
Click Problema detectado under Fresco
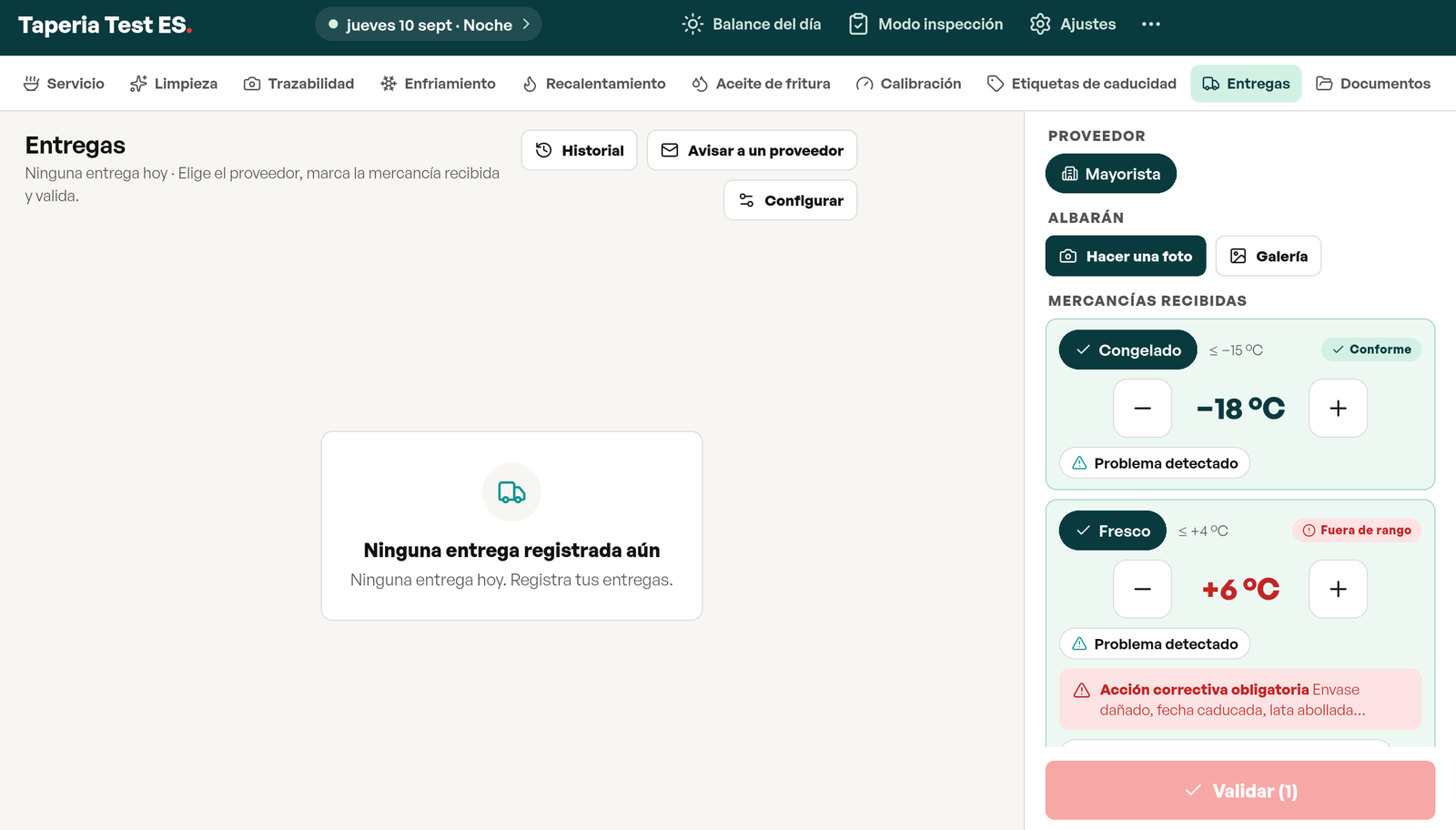point(1154,643)
